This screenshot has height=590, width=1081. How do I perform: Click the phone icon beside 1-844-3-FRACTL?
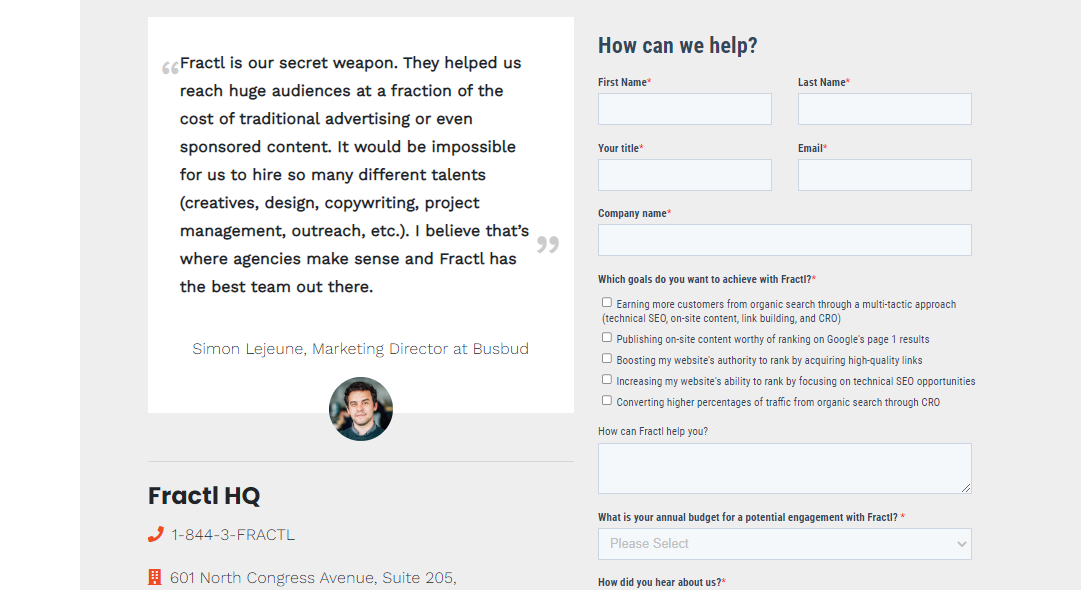156,534
